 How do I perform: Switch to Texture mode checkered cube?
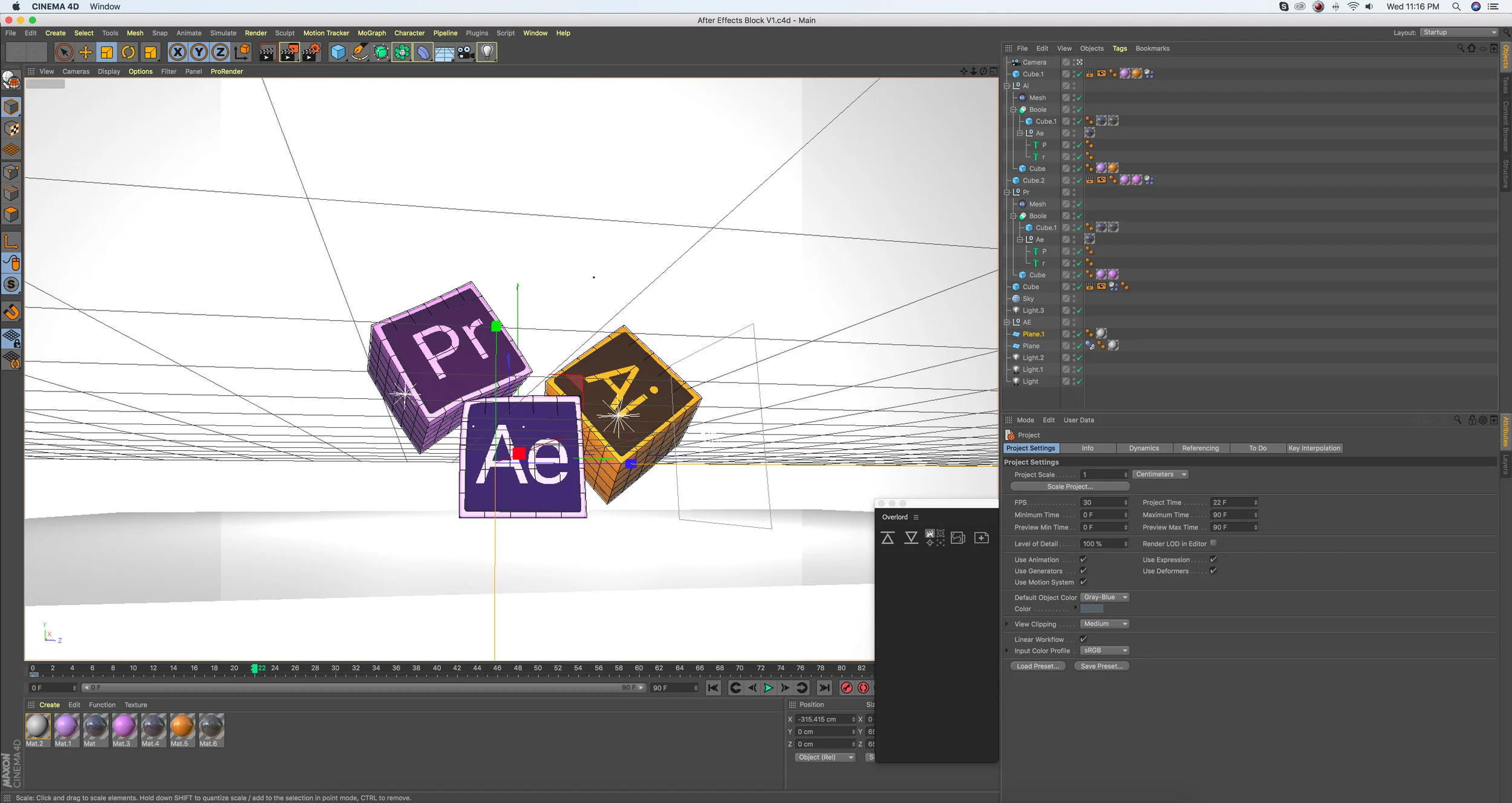click(11, 129)
